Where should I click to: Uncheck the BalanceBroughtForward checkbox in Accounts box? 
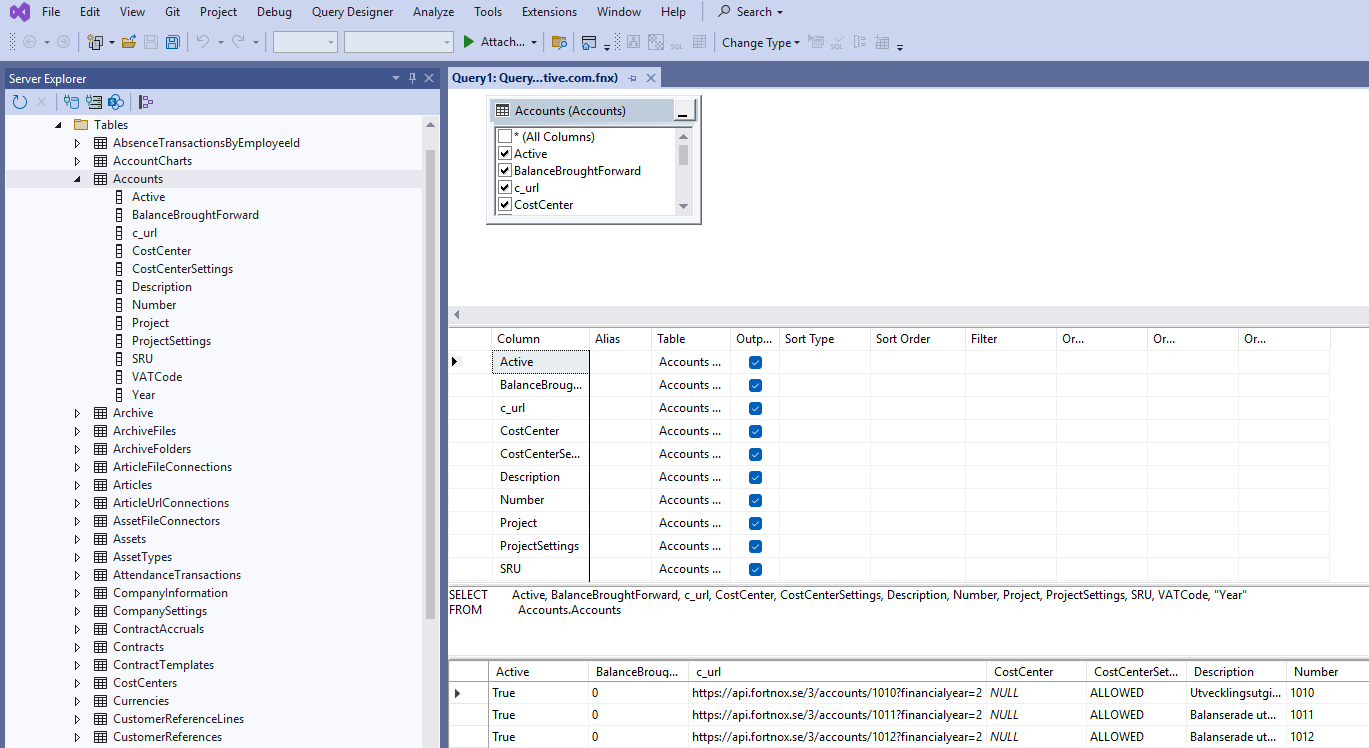505,171
